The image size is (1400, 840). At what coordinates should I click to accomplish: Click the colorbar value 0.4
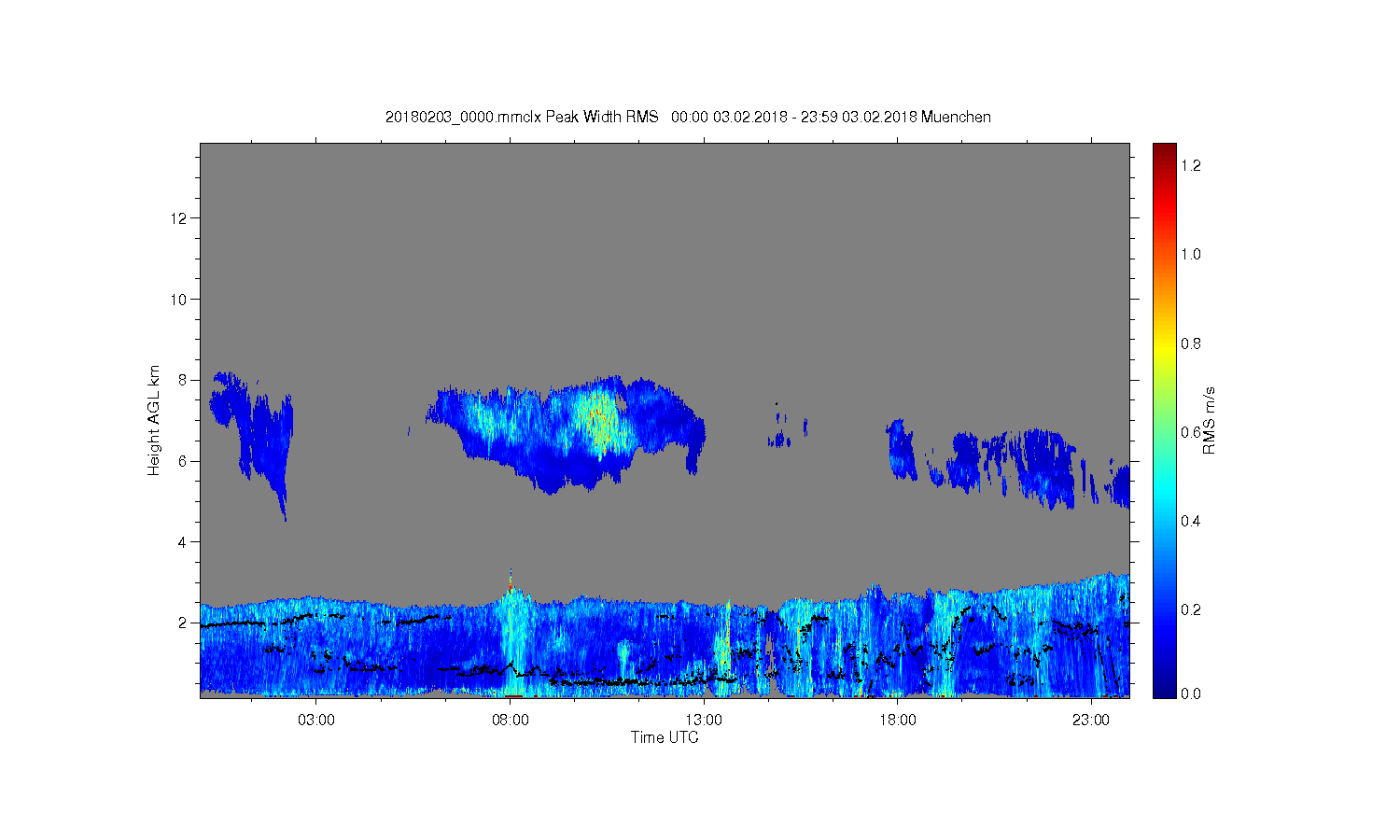click(1191, 521)
